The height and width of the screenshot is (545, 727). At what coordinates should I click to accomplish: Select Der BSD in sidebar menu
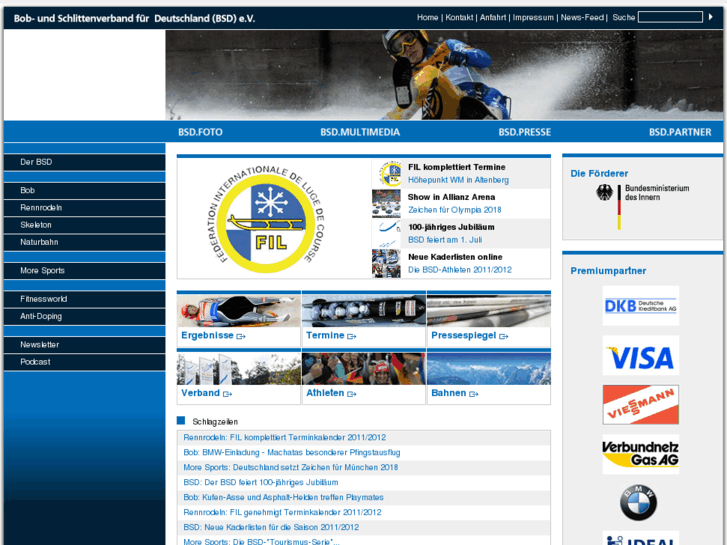[x=84, y=162]
